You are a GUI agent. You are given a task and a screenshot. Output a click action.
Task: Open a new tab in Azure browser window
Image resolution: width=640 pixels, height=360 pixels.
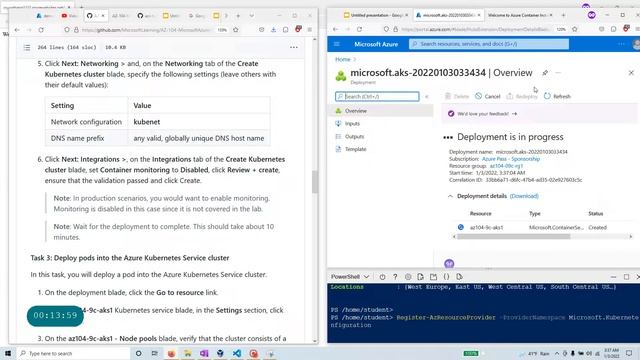pos(563,15)
